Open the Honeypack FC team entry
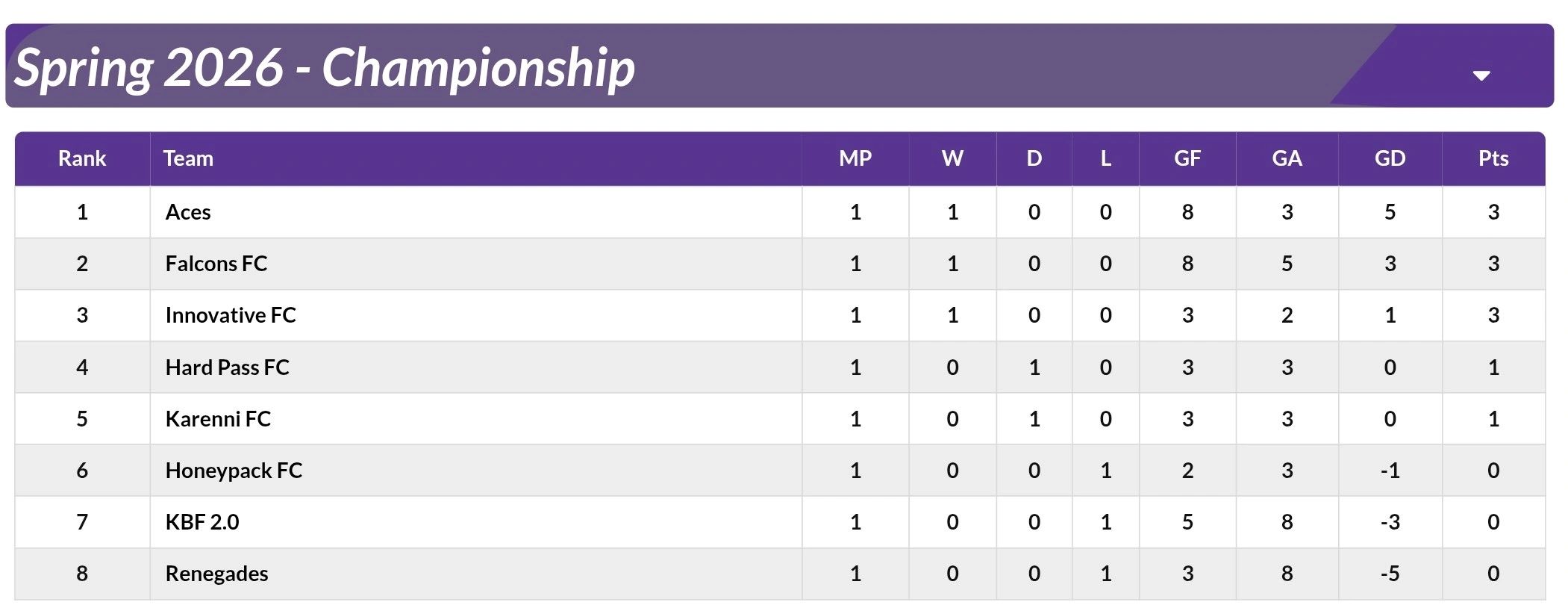The height and width of the screenshot is (605, 1568). [234, 471]
